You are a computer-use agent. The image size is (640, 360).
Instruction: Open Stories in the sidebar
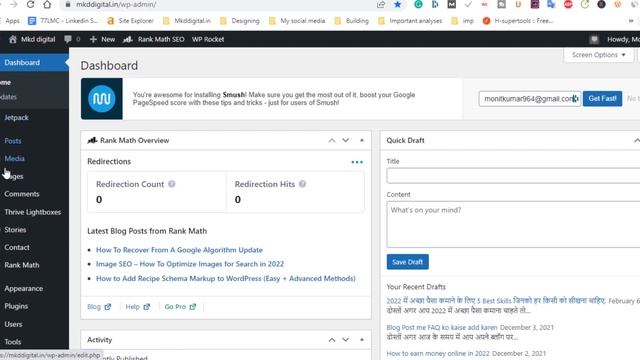[x=15, y=229]
